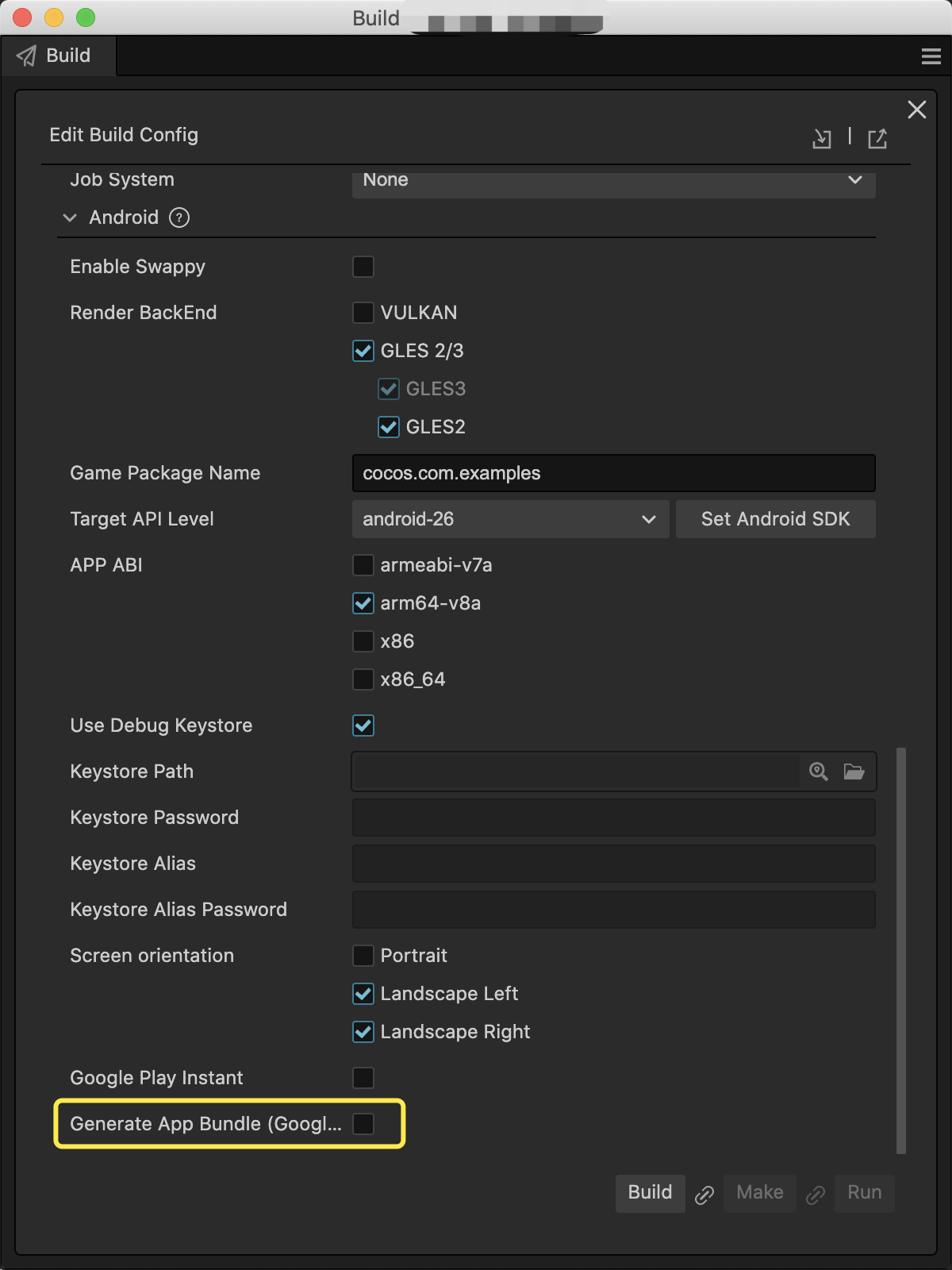
Task: Check the Generate App Bundle option
Action: pyautogui.click(x=363, y=1124)
